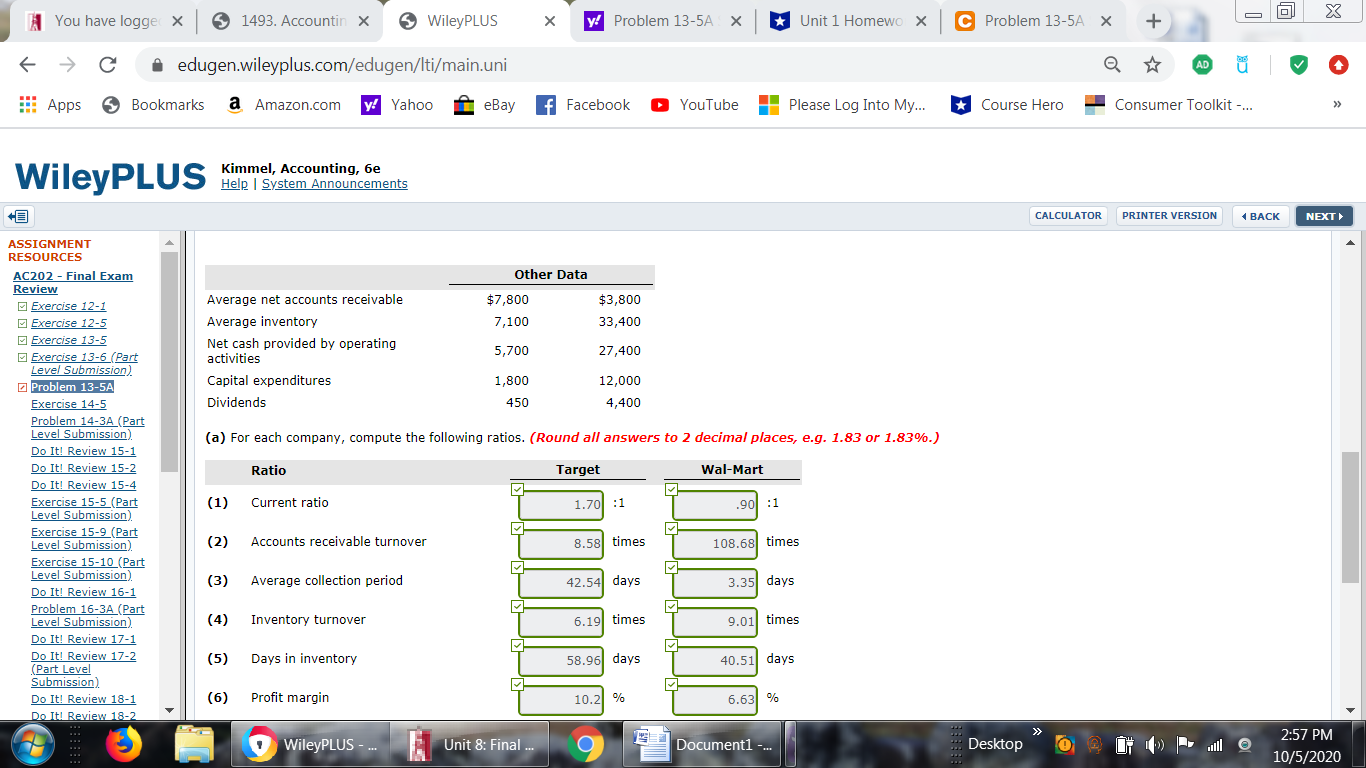1366x768 pixels.
Task: Expand the Desktop toolbar chevron in taskbar
Action: pos(1037,734)
